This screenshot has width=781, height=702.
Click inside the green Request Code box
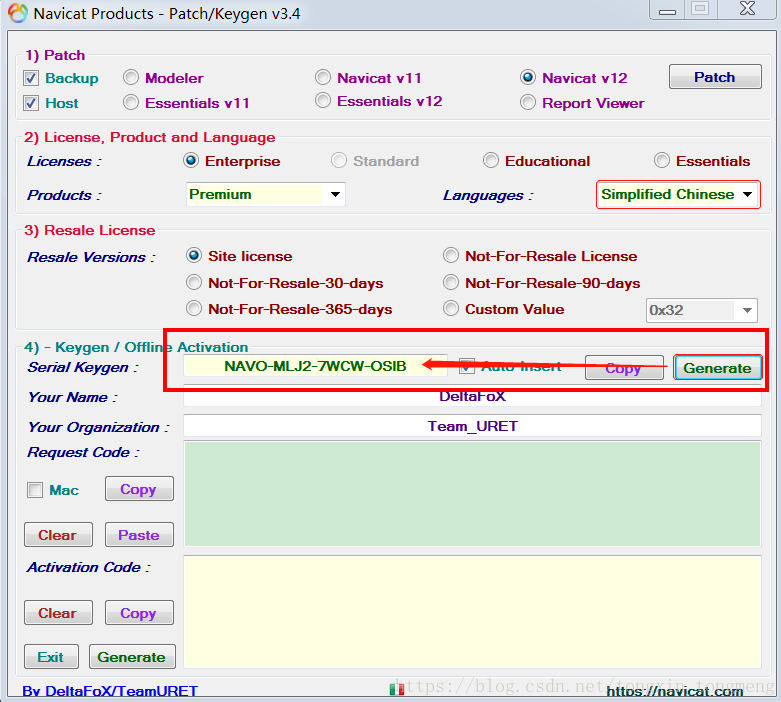[472, 494]
